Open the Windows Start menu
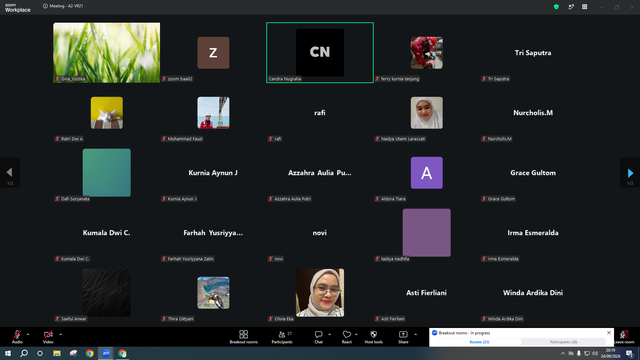The height and width of the screenshot is (360, 640). (8, 353)
